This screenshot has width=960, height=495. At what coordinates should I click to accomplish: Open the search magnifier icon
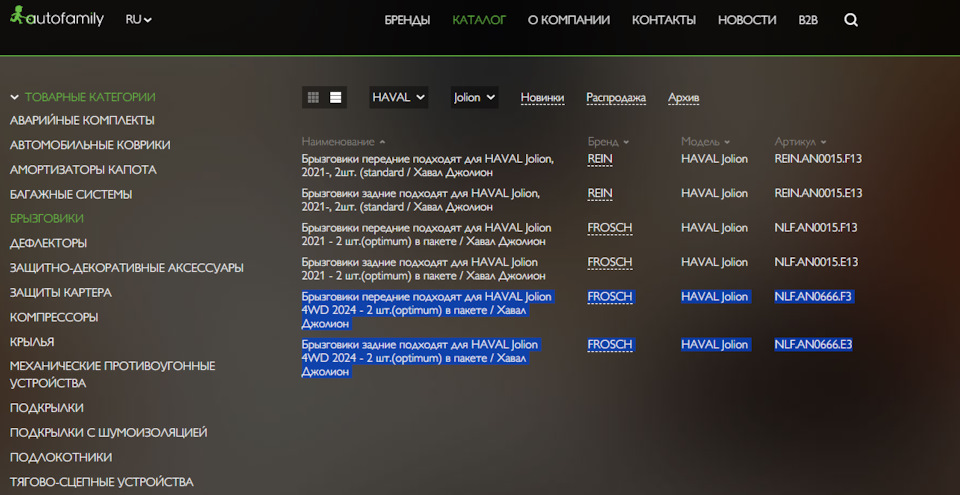click(x=850, y=20)
